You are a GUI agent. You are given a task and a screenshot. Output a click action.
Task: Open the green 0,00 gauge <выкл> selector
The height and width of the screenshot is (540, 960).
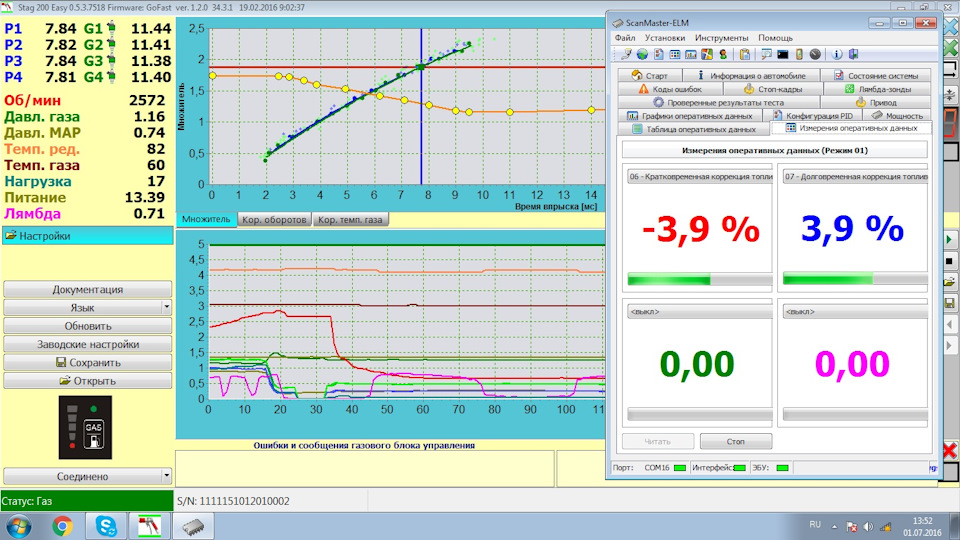[700, 312]
